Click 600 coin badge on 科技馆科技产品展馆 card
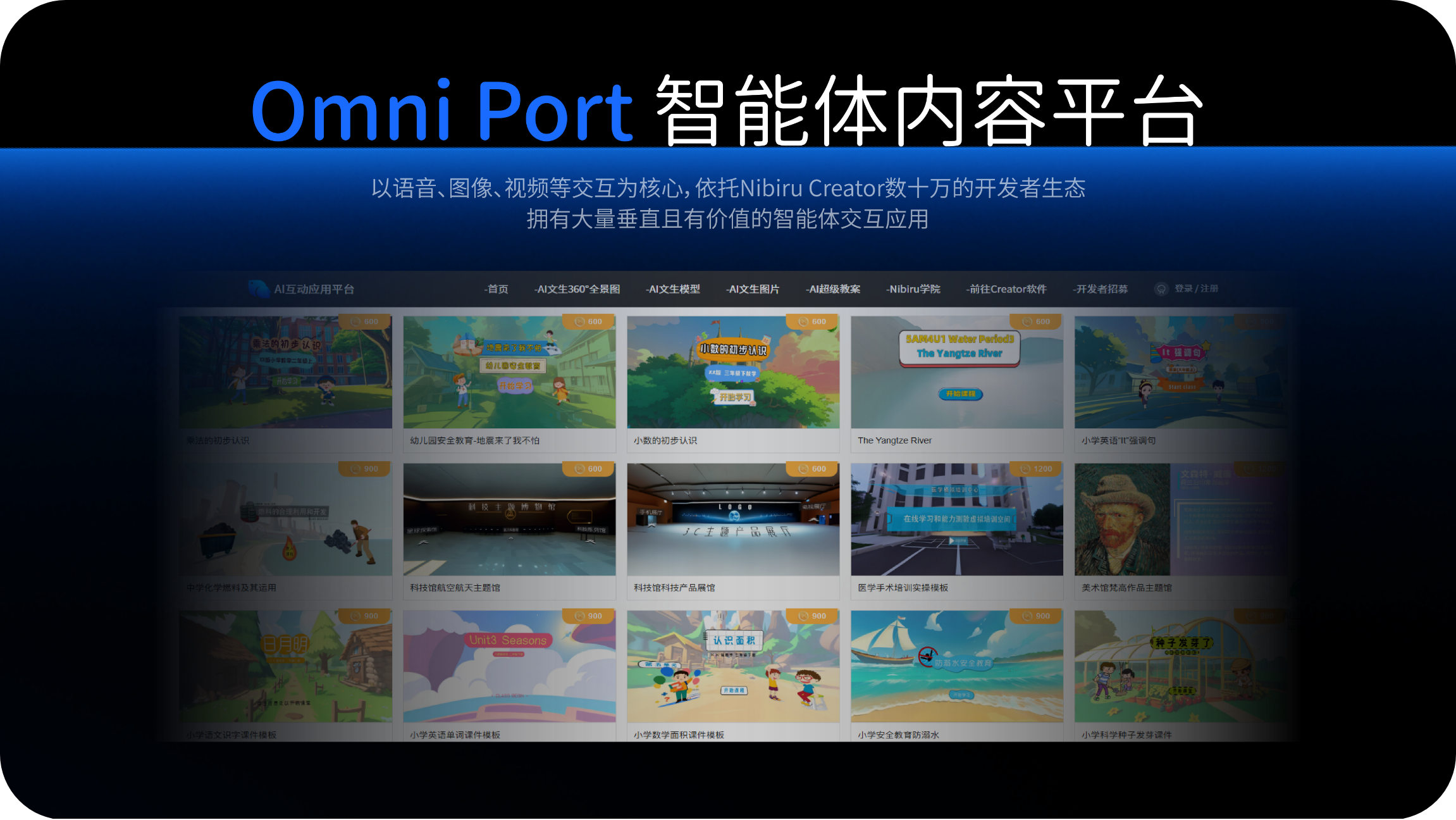Viewport: 1456px width, 820px height. coord(813,469)
